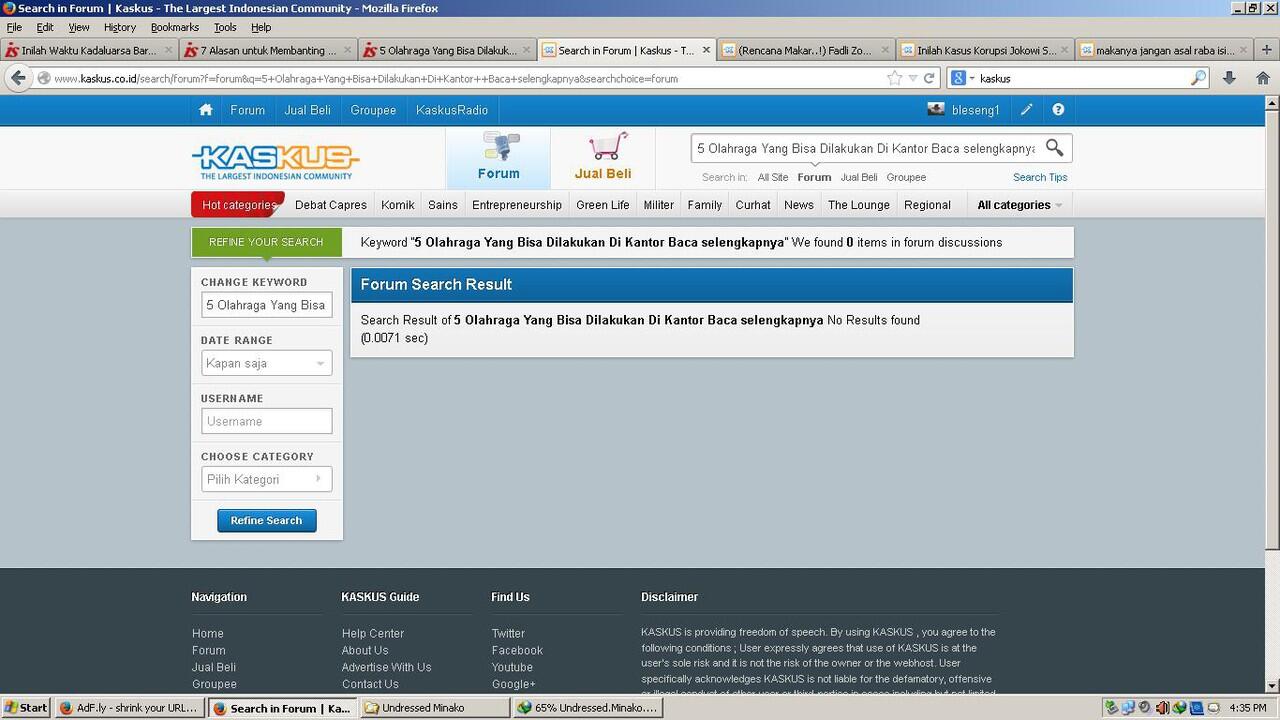
Task: Switch to 'makanya jangan asal raba' tab
Action: (1164, 49)
